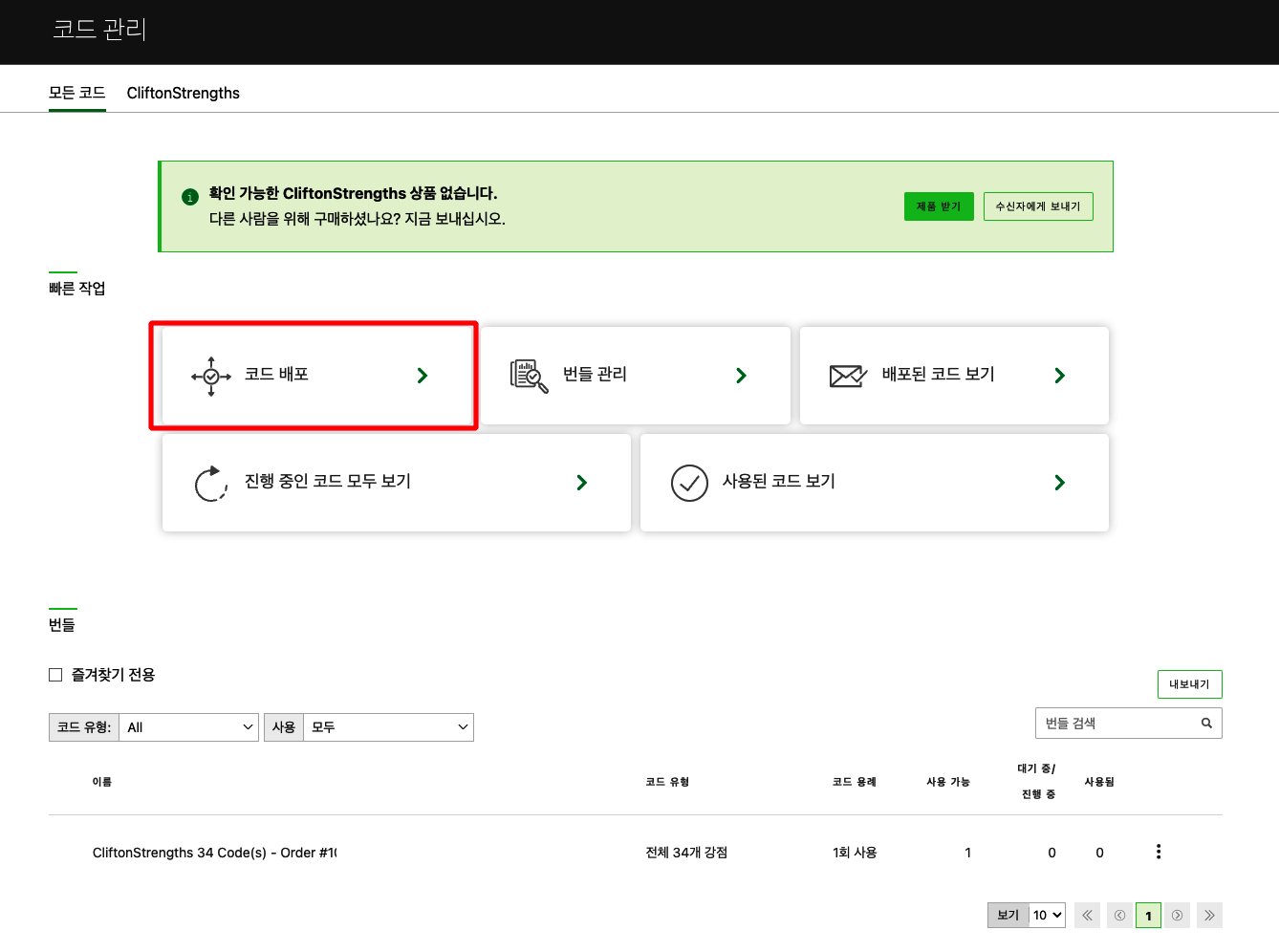
Task: Click the 코드 배포 crosshair icon
Action: point(211,377)
